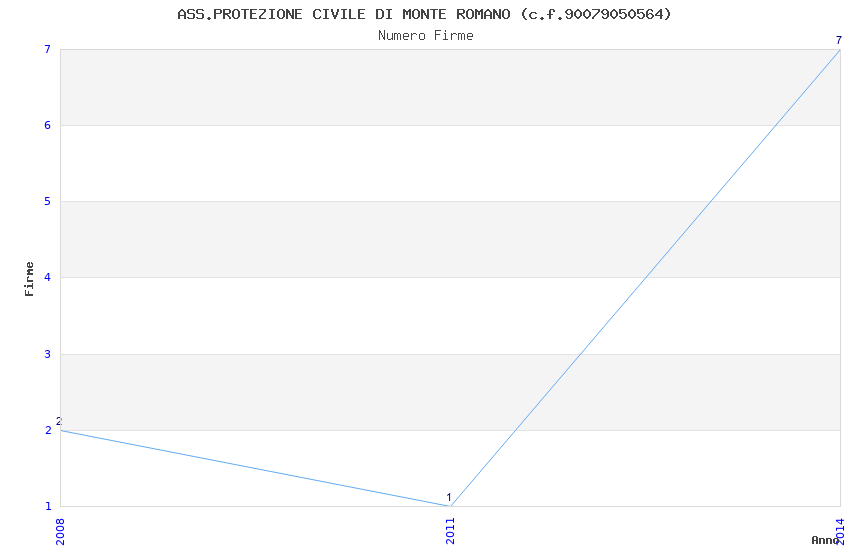Click blue y-axis tick label 1
Screen dimensions: 850x550
coord(46,506)
